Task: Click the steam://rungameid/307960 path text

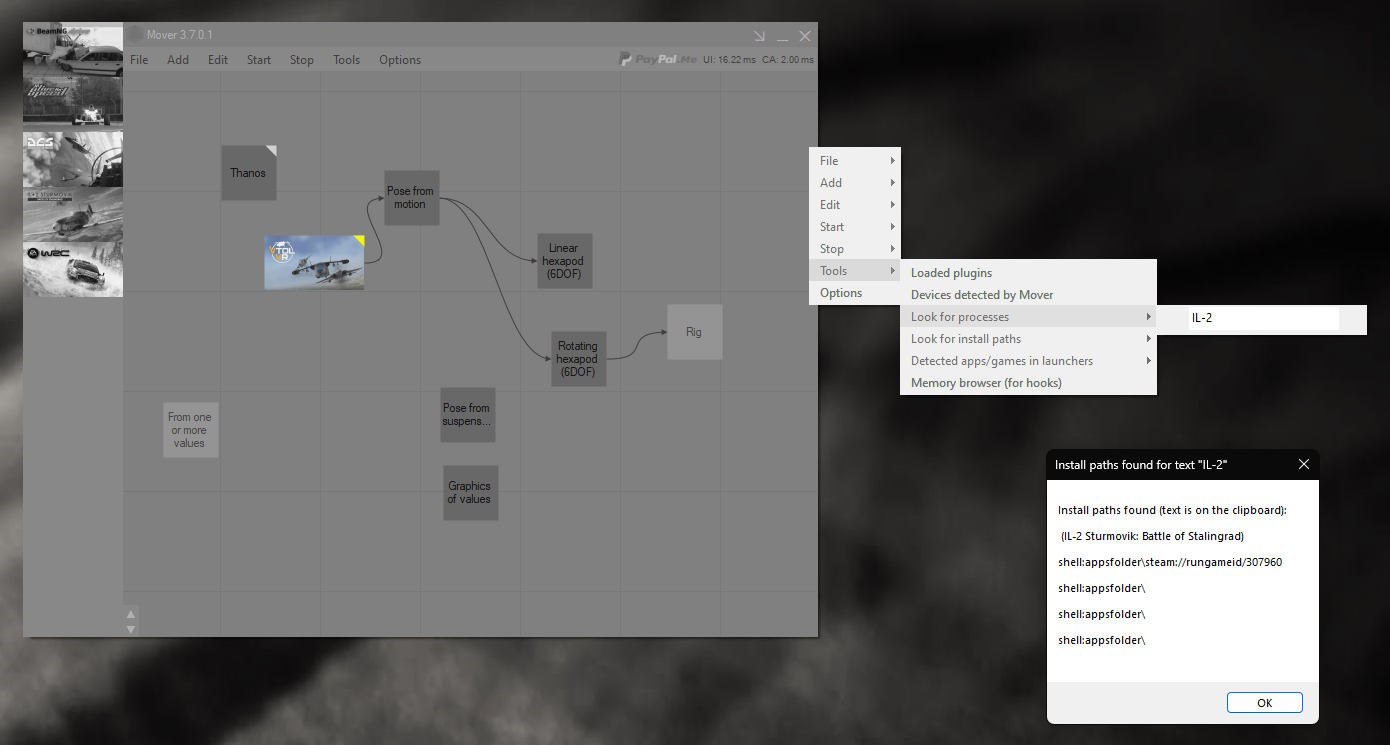Action: [x=1170, y=562]
